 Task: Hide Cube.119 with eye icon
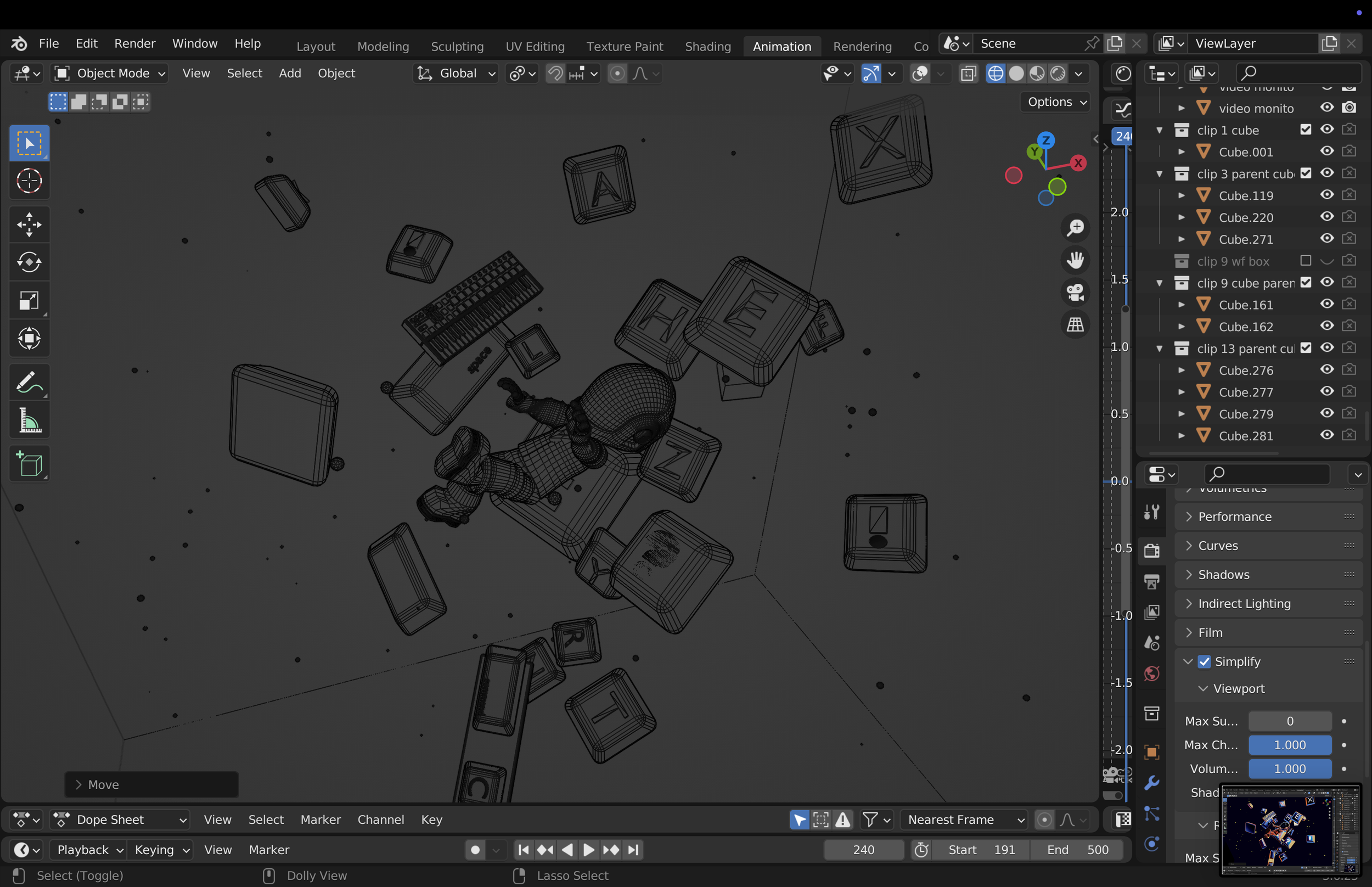[x=1326, y=195]
